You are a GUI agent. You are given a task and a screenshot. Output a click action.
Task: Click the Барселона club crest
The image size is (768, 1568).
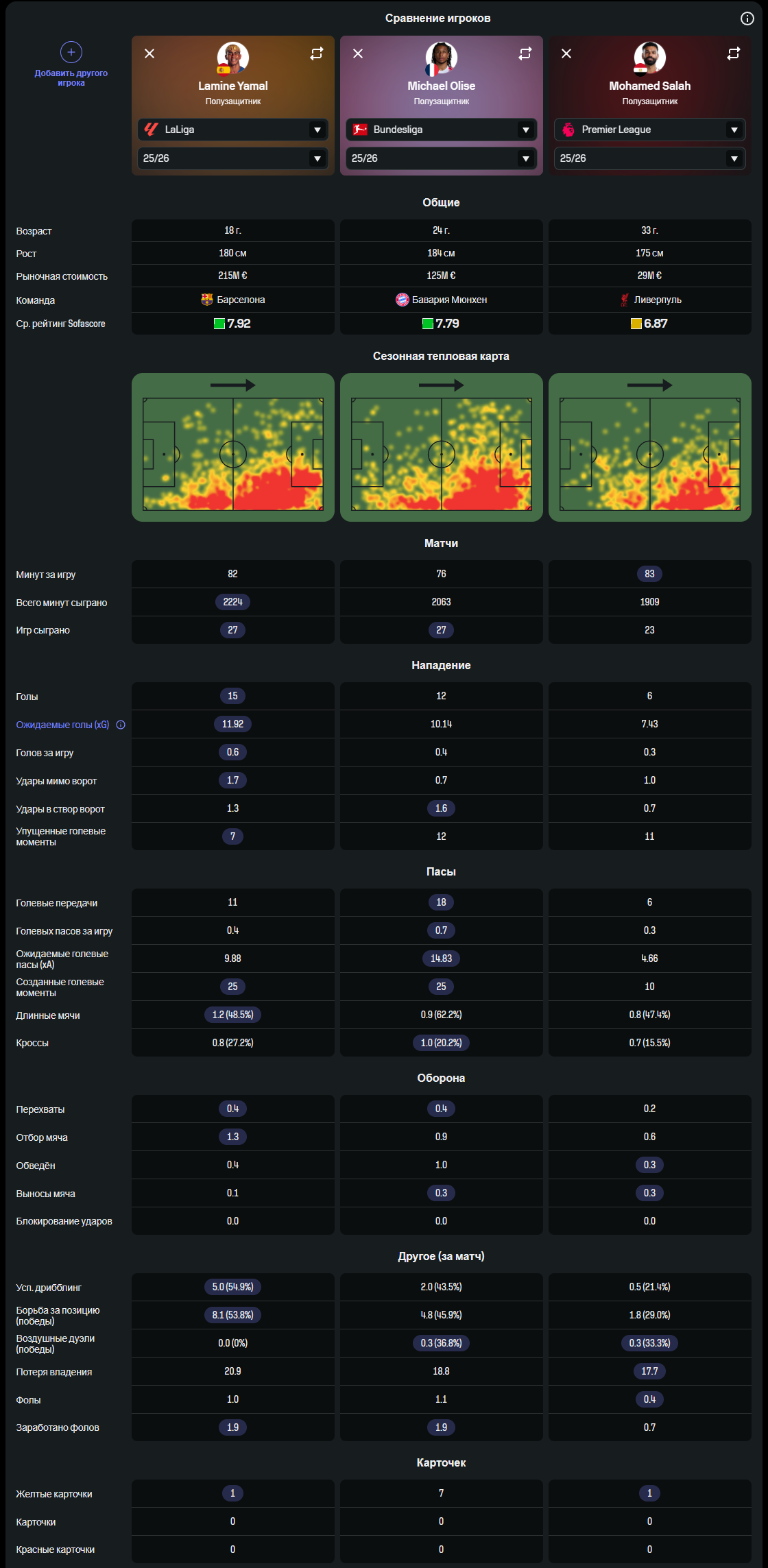click(x=207, y=300)
